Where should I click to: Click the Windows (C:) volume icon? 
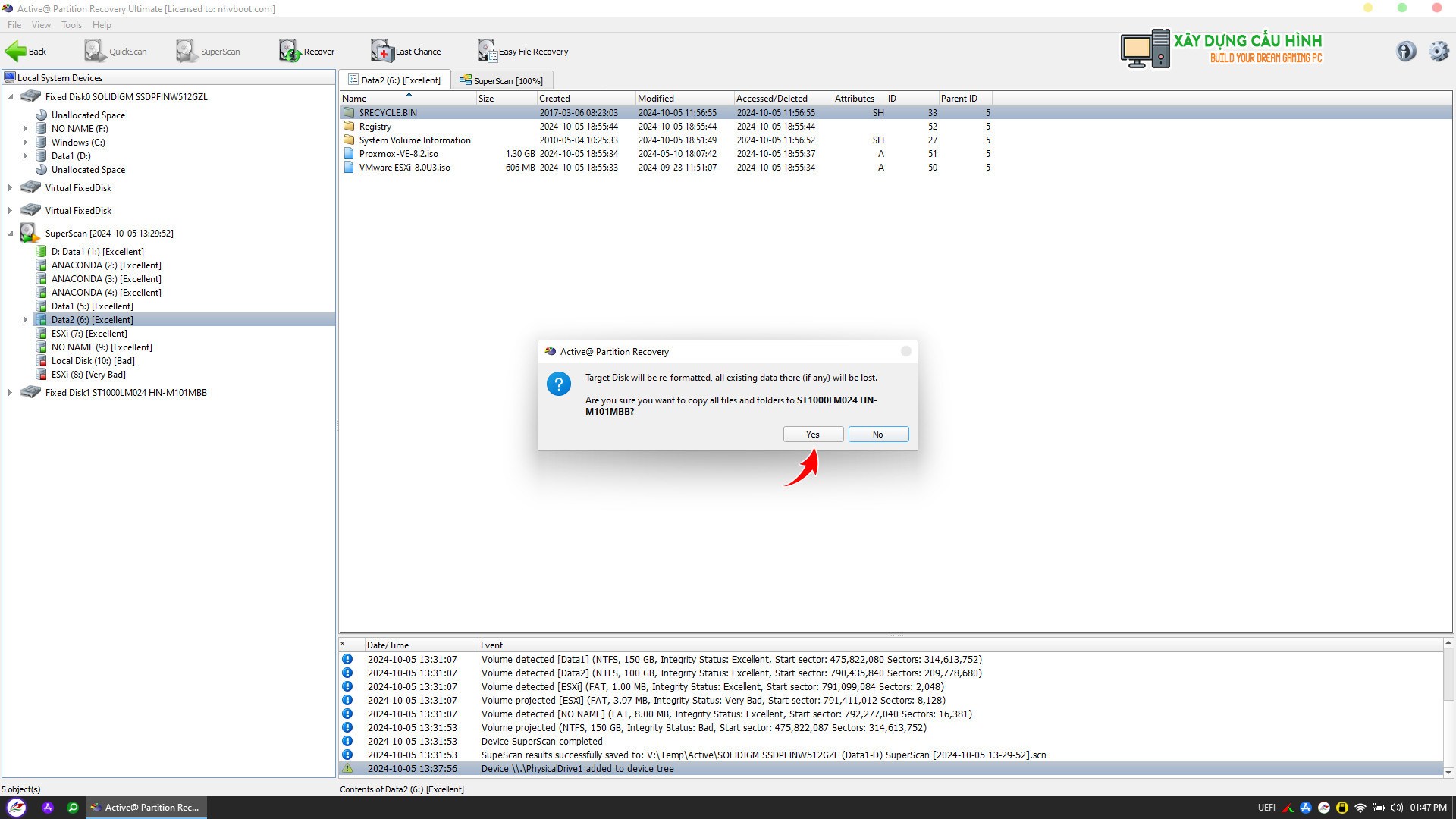pyautogui.click(x=42, y=142)
